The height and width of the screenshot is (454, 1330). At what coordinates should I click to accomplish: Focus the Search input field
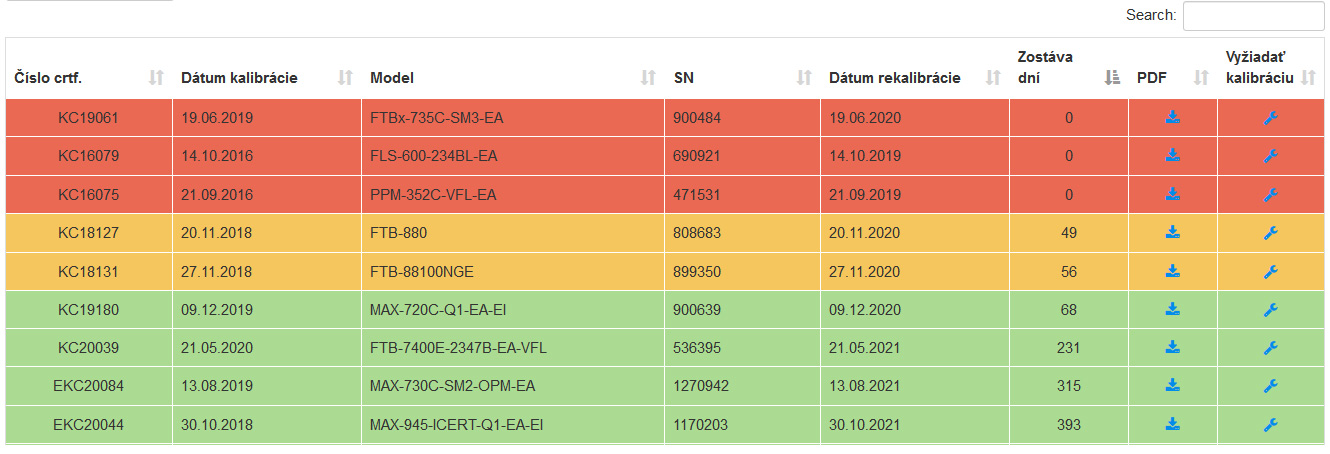tap(1253, 16)
